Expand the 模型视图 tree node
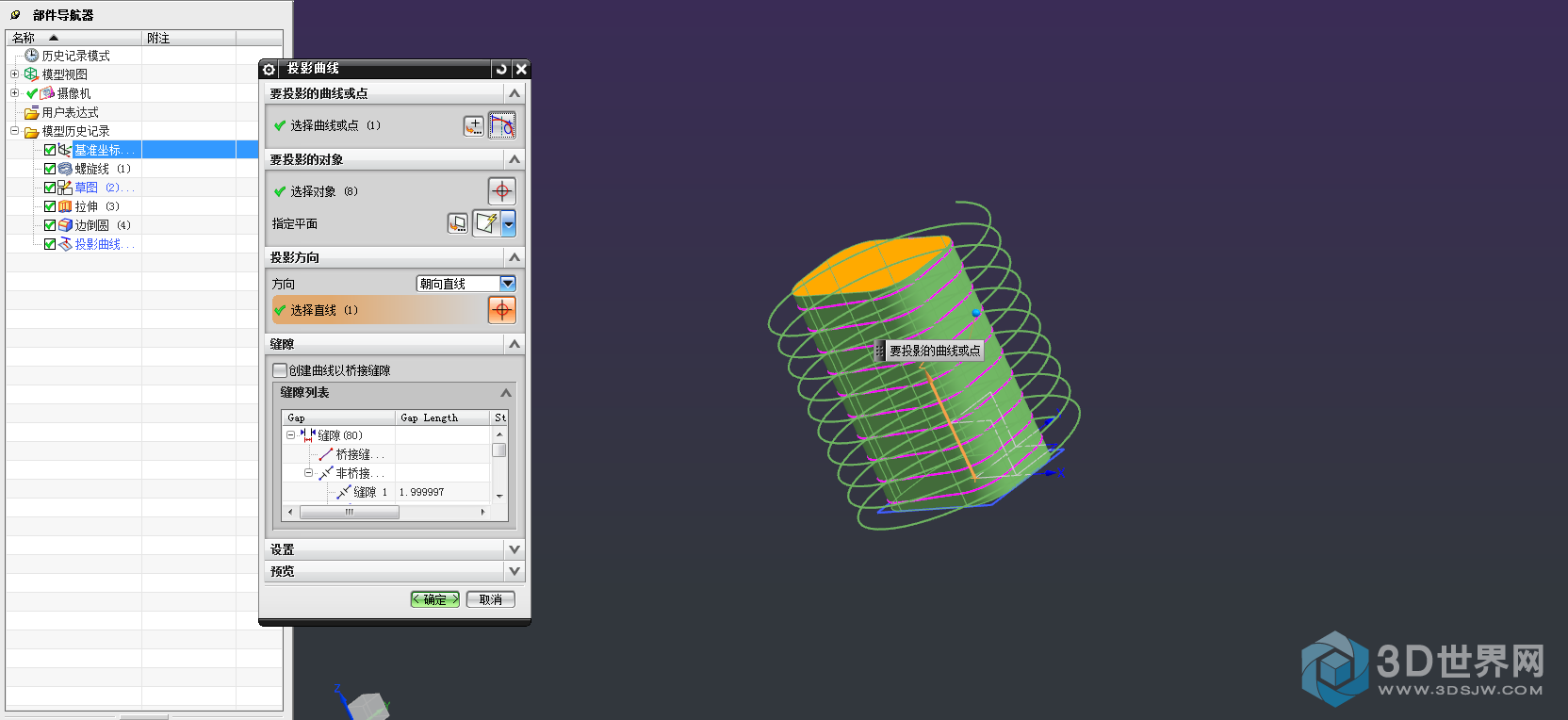Viewport: 1568px width, 720px height. coord(14,74)
